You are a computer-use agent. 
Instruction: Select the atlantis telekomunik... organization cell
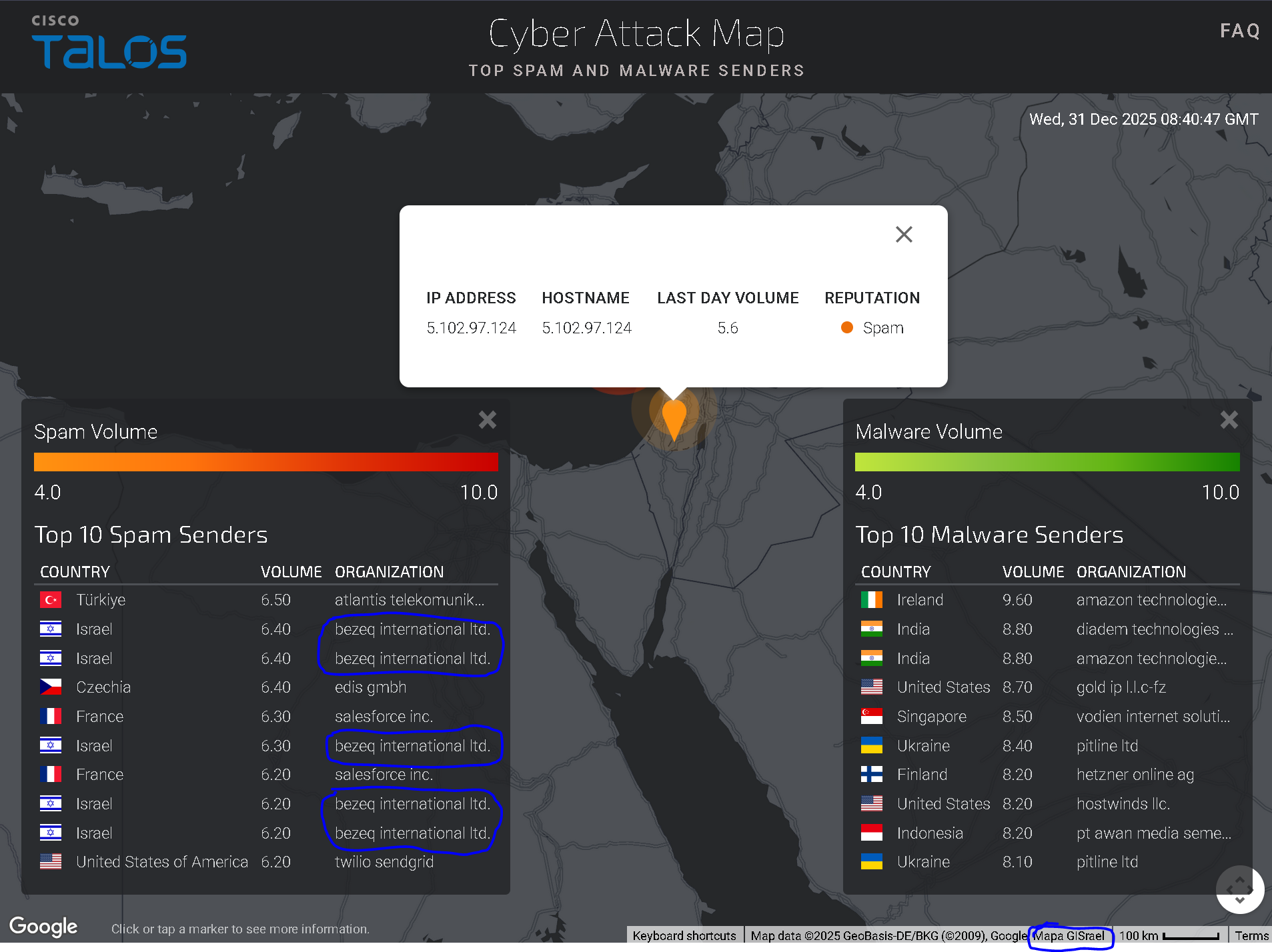tap(410, 600)
